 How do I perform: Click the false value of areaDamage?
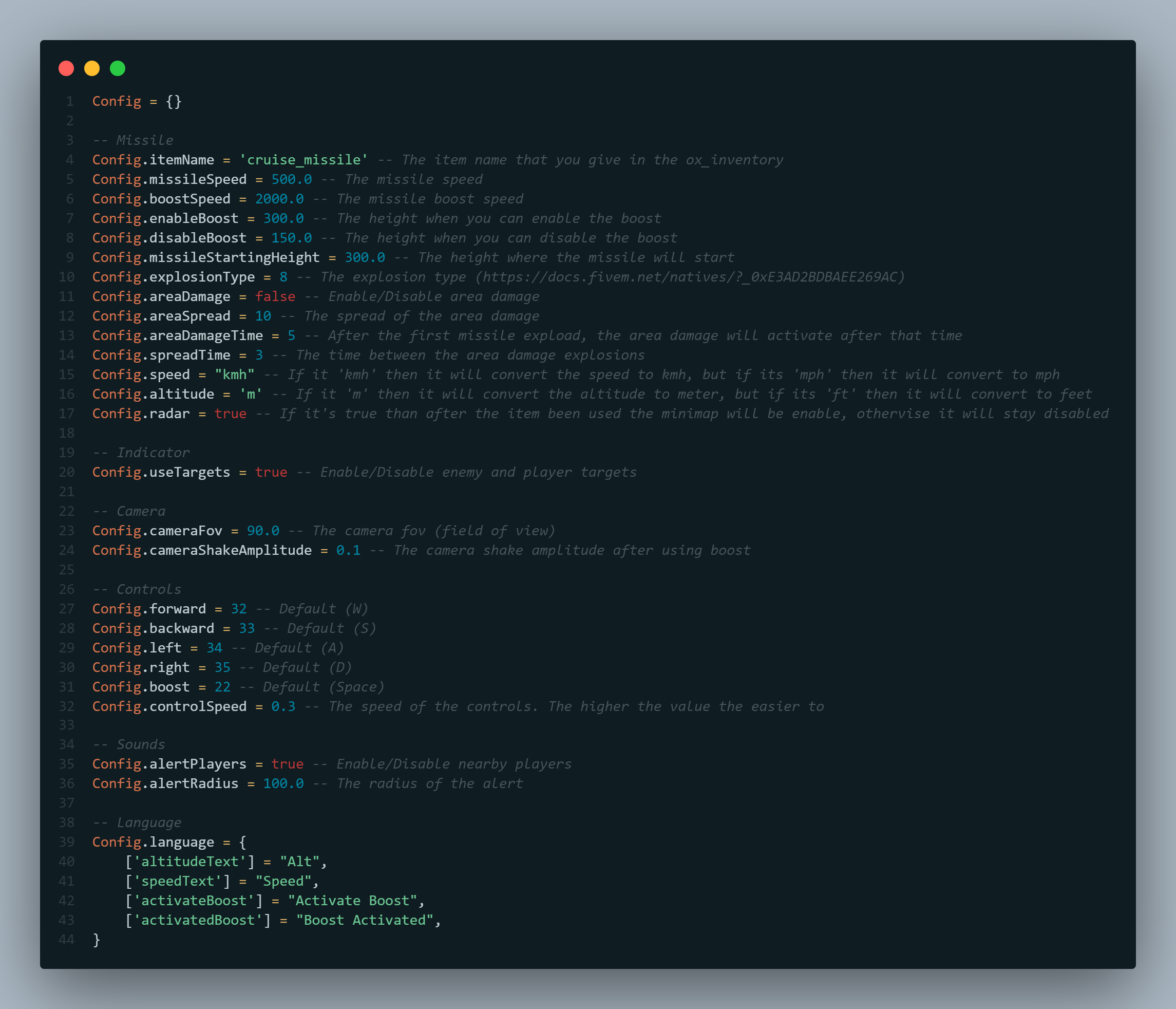coord(275,296)
